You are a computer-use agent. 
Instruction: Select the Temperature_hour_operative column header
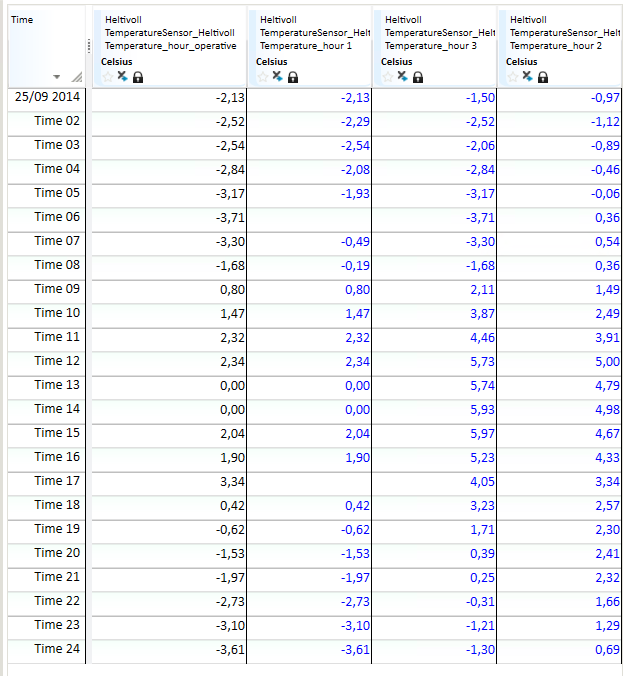170,32
